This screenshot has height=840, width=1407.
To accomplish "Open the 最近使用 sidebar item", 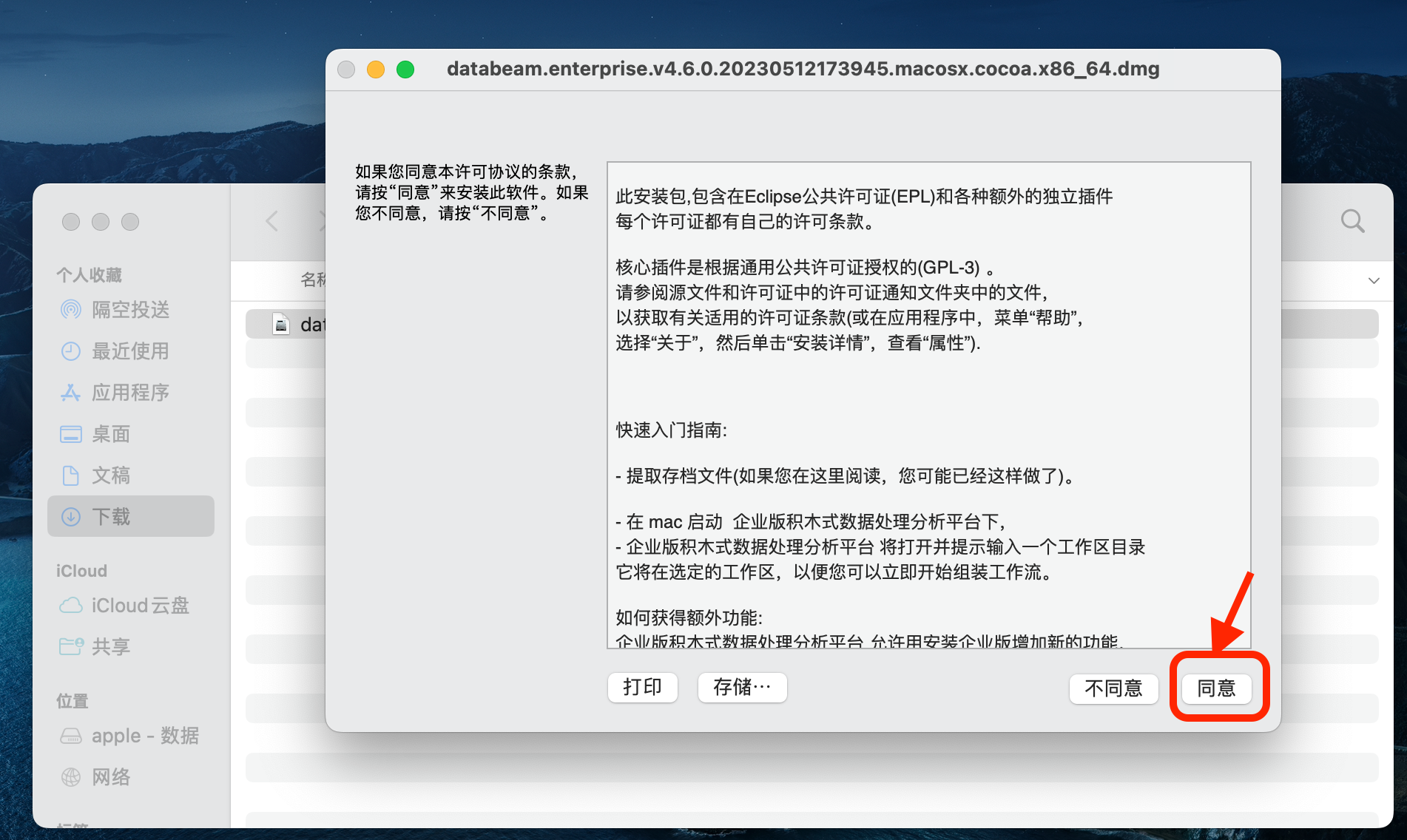I will pyautogui.click(x=129, y=351).
